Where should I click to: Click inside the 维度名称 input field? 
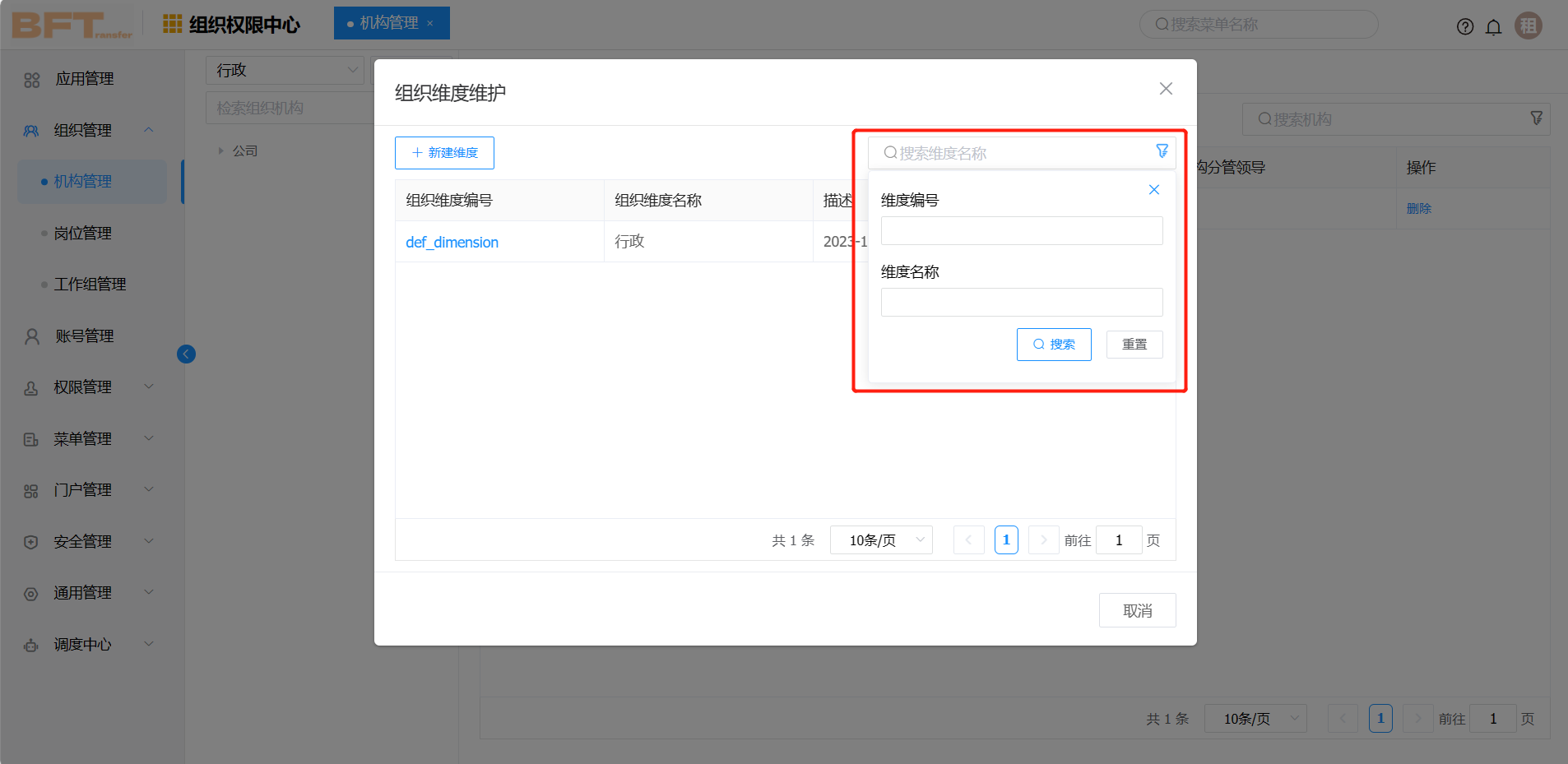(1020, 302)
